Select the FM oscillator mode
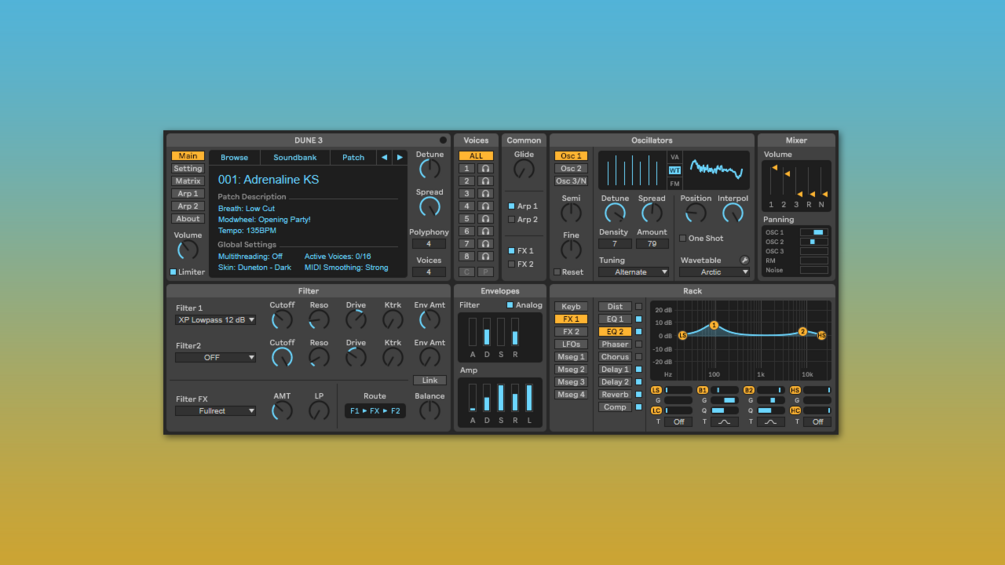Viewport: 1005px width, 565px height. click(674, 184)
